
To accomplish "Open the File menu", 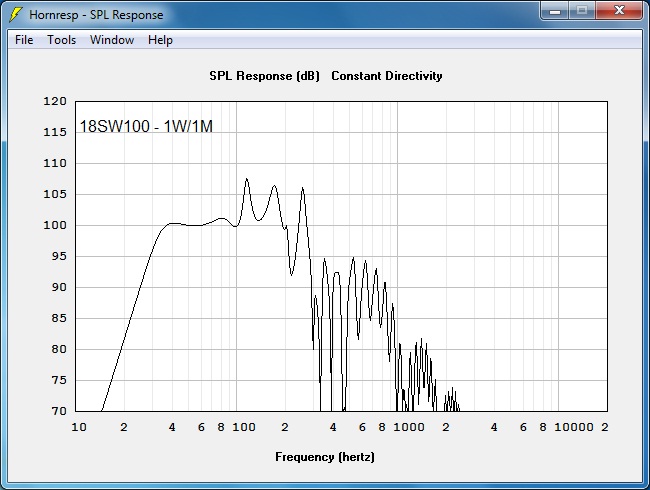I will point(24,40).
